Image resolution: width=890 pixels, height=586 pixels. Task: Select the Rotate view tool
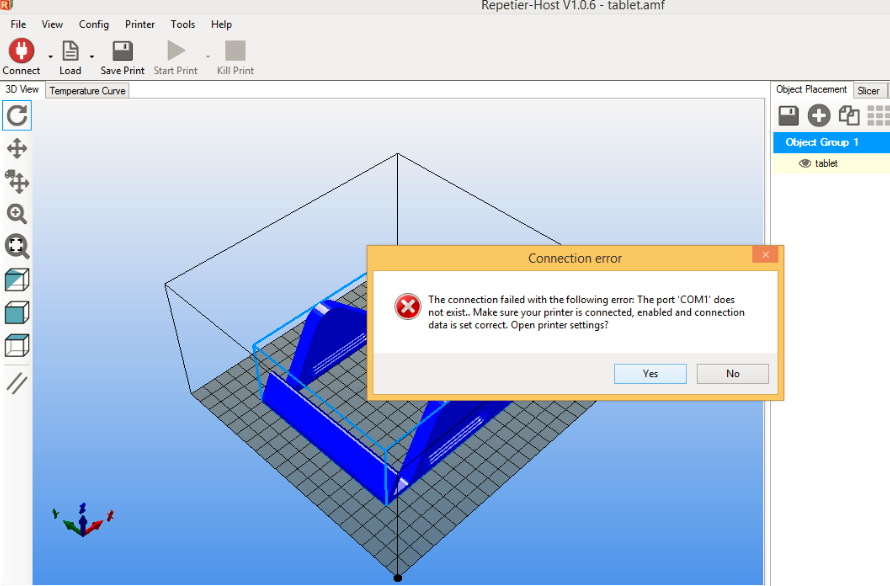pos(17,116)
